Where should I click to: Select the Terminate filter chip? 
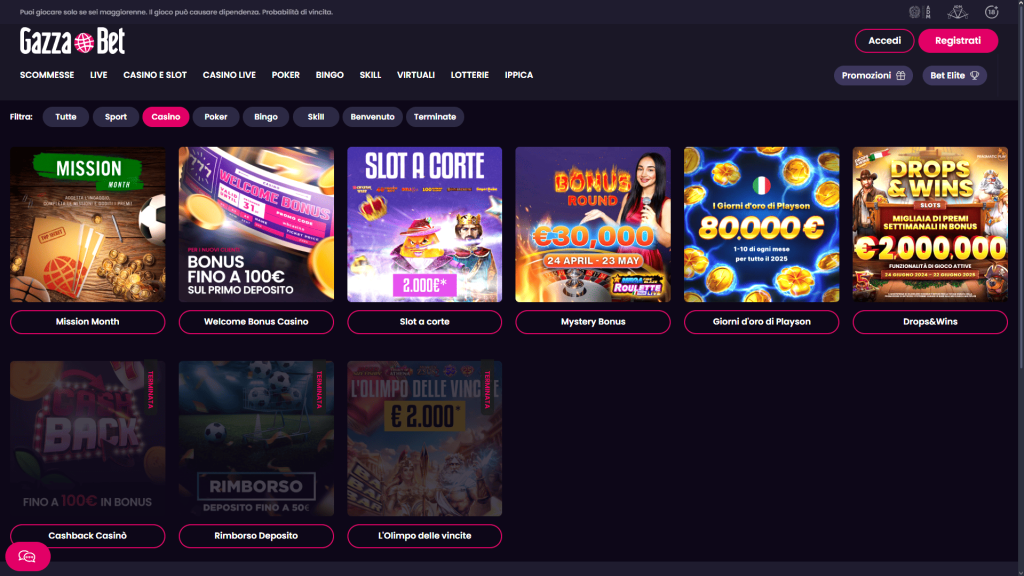(436, 117)
